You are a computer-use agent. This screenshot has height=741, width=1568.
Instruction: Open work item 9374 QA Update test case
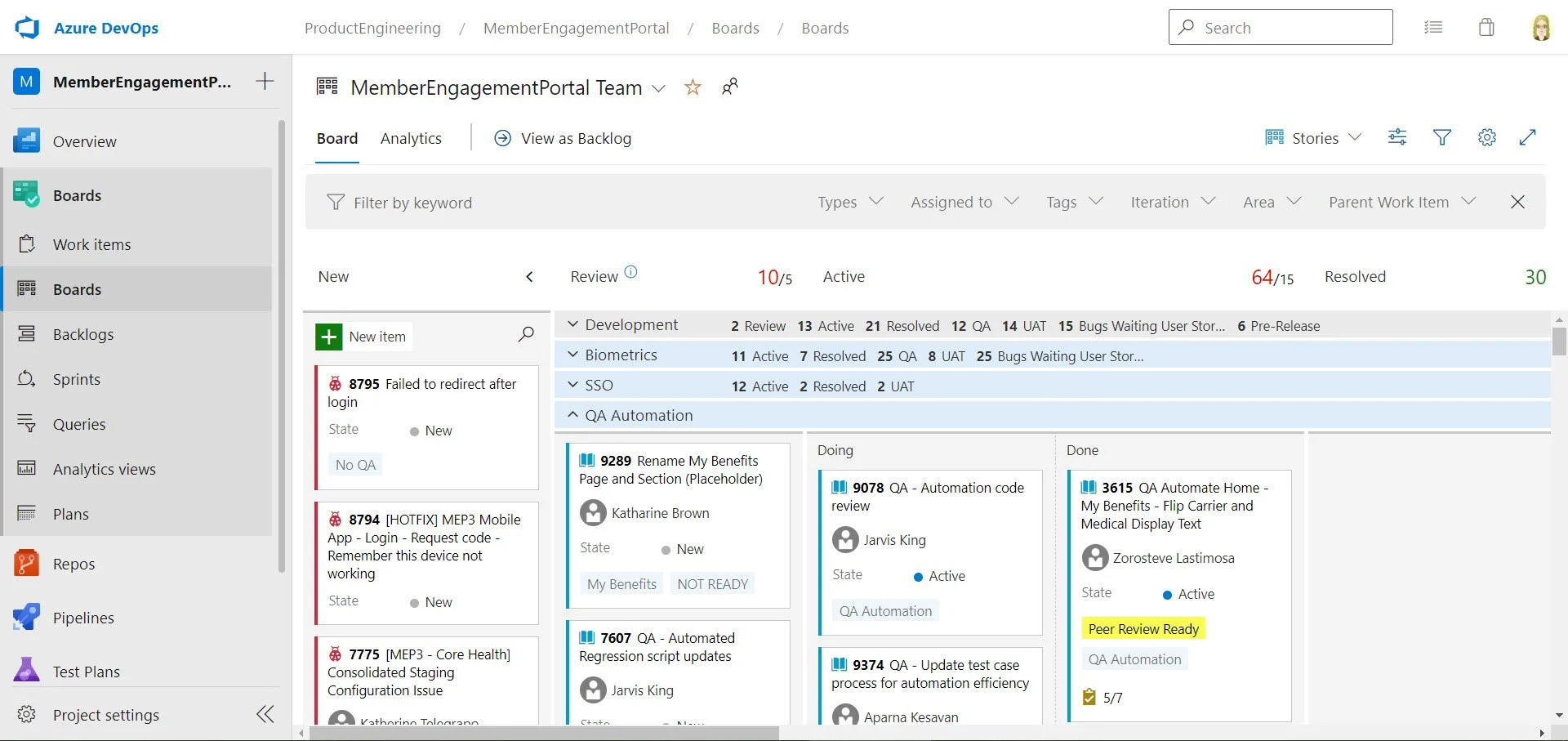coord(930,674)
